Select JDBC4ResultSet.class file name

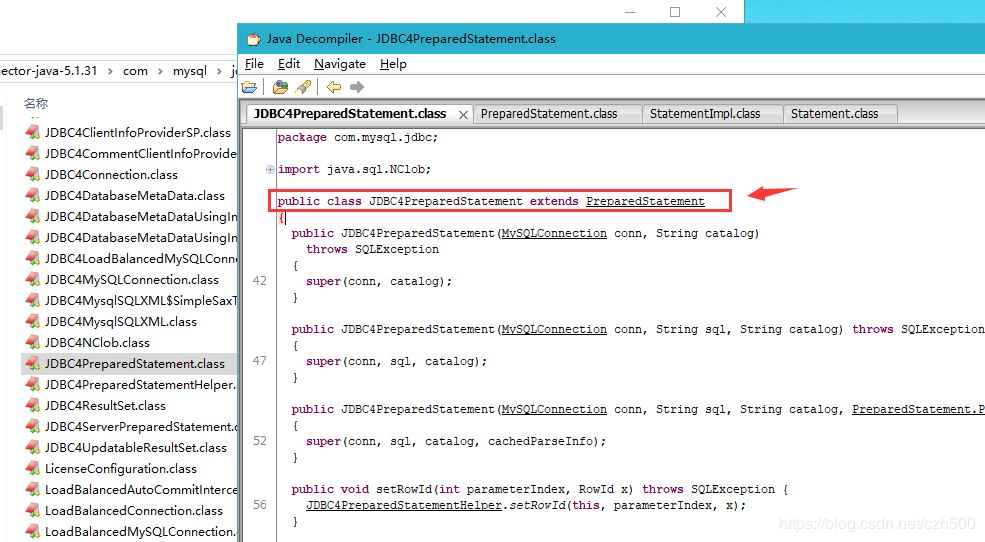(106, 406)
